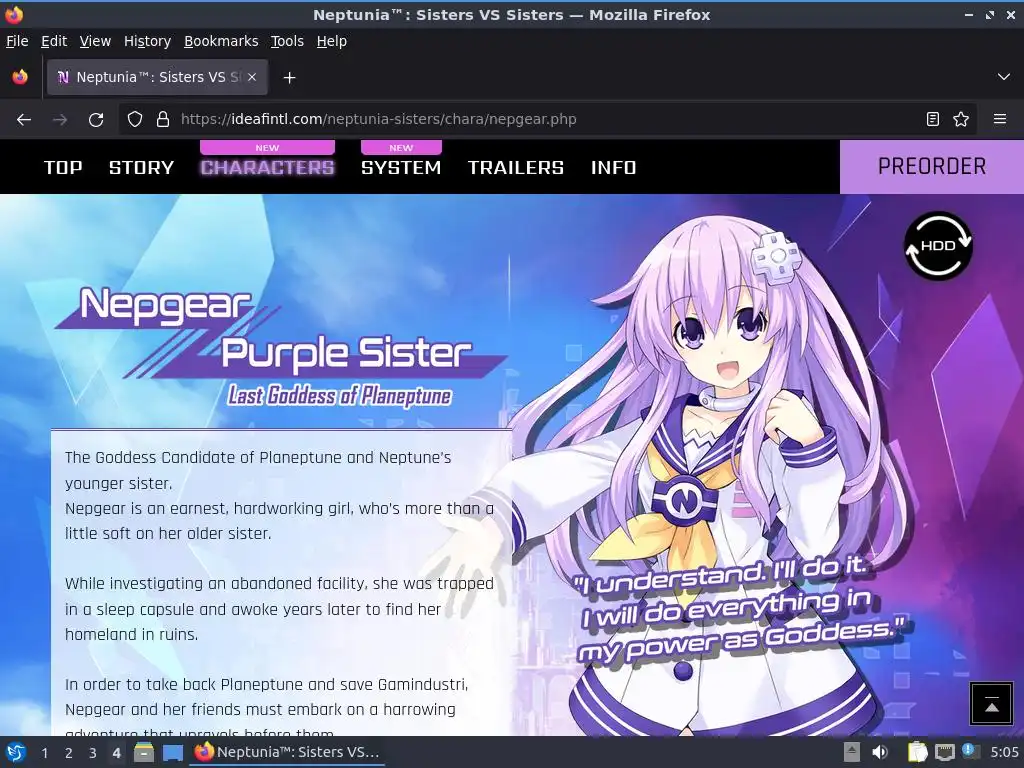Click the Nepgear character name heading

[x=165, y=305]
